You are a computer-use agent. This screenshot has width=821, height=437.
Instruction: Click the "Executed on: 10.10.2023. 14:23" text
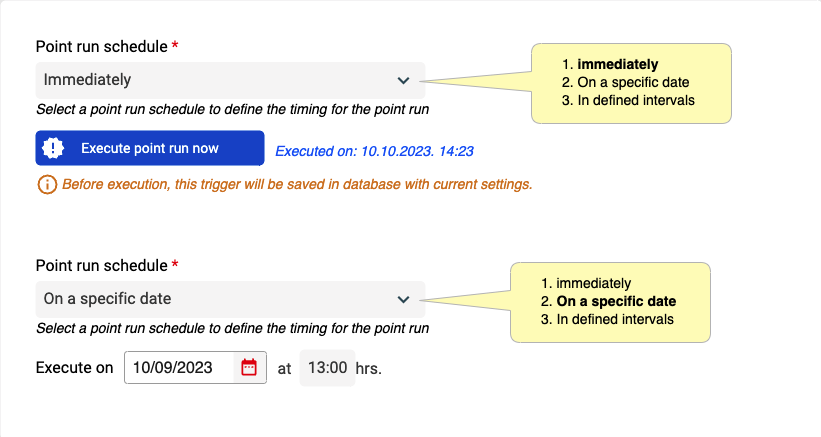374,152
